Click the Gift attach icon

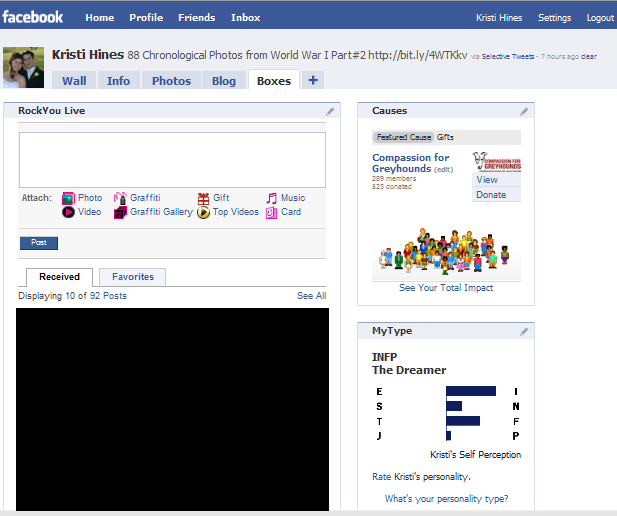(203, 198)
